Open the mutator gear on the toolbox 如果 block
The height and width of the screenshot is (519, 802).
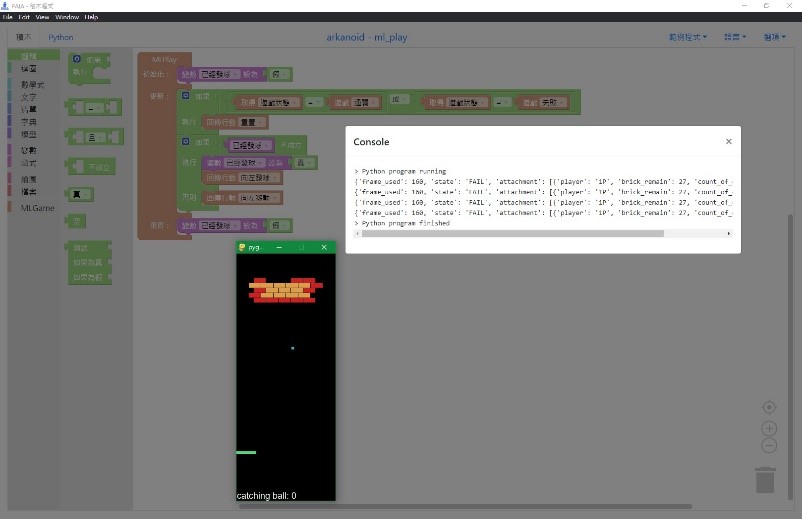click(77, 59)
